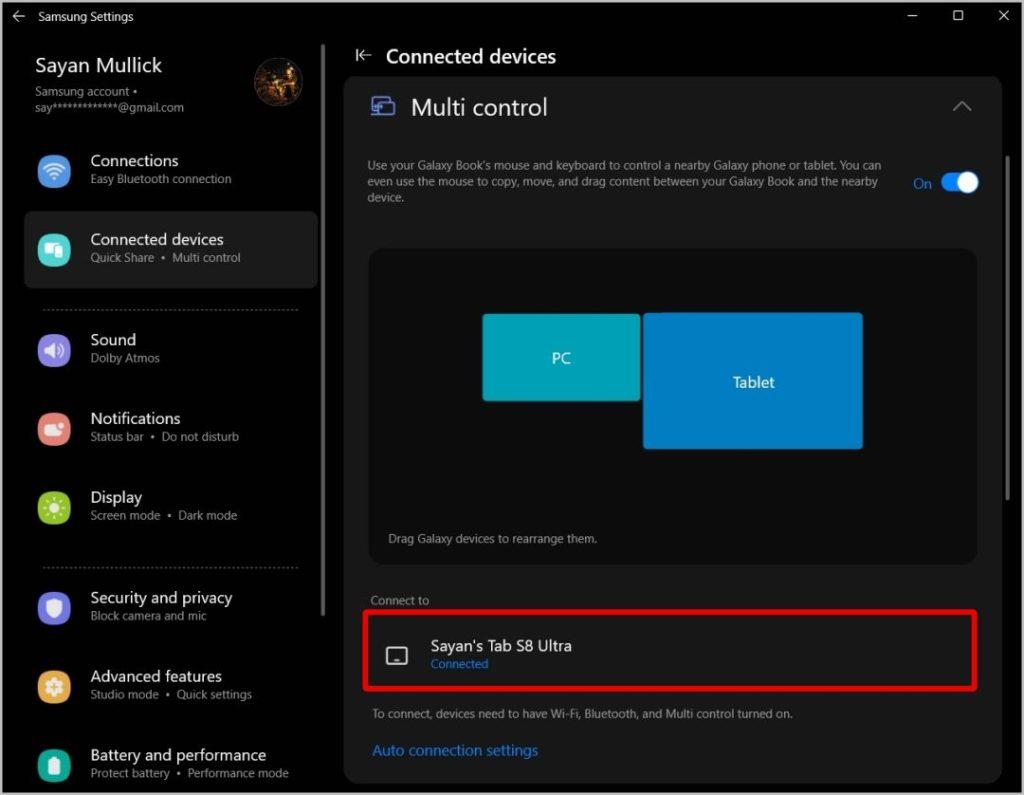The width and height of the screenshot is (1024, 795).
Task: Click the Multi control header icon
Action: click(x=383, y=106)
